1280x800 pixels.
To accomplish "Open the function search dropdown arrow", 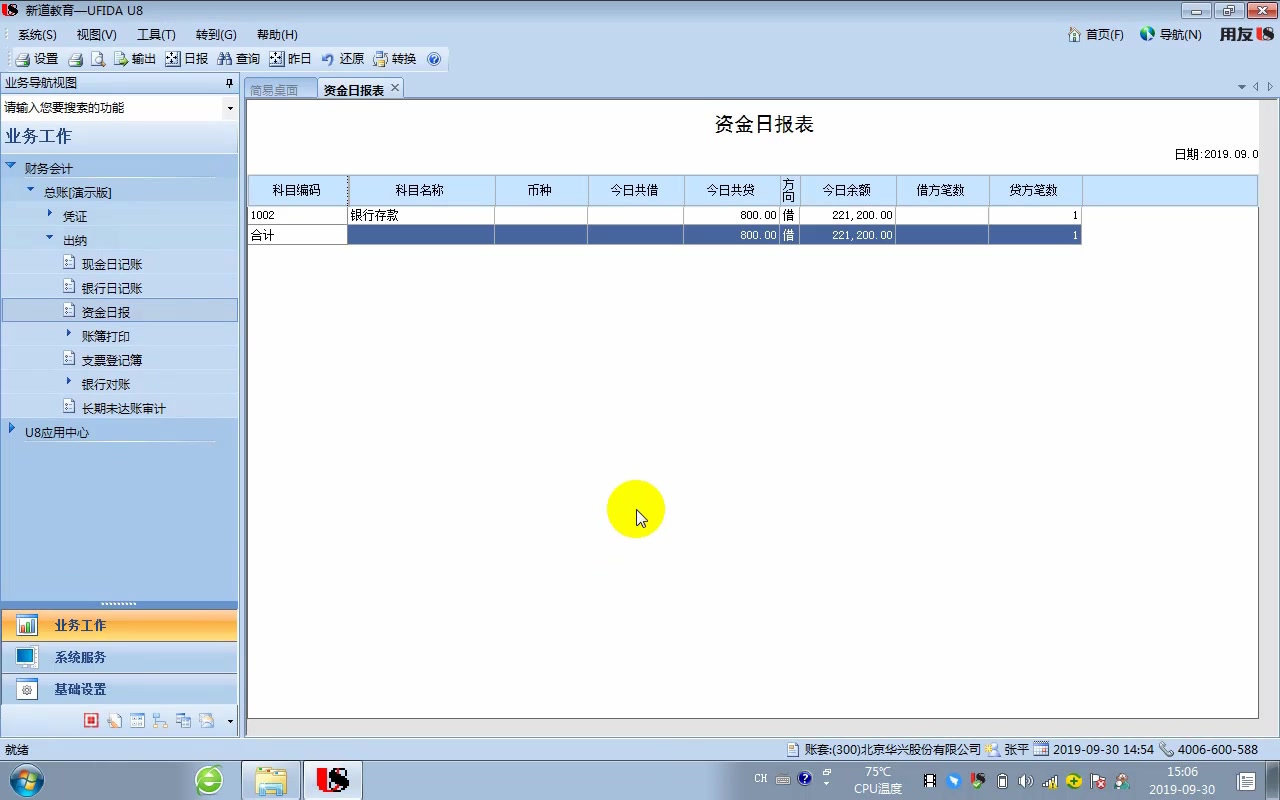I will pos(230,108).
